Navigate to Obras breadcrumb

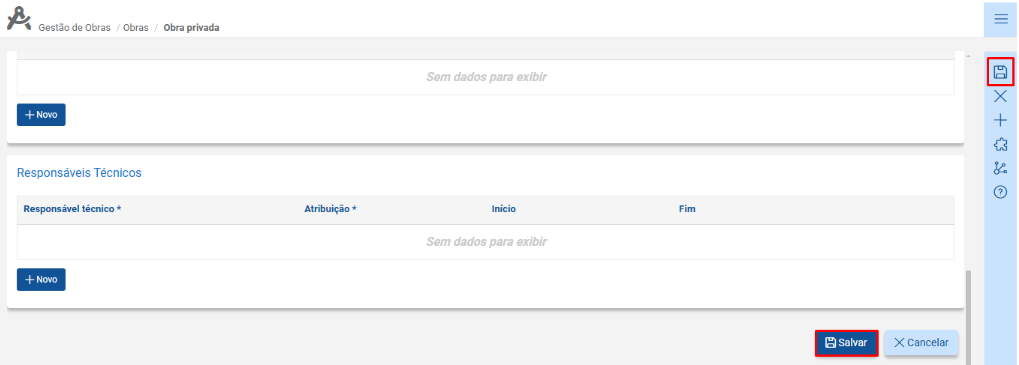coord(136,28)
